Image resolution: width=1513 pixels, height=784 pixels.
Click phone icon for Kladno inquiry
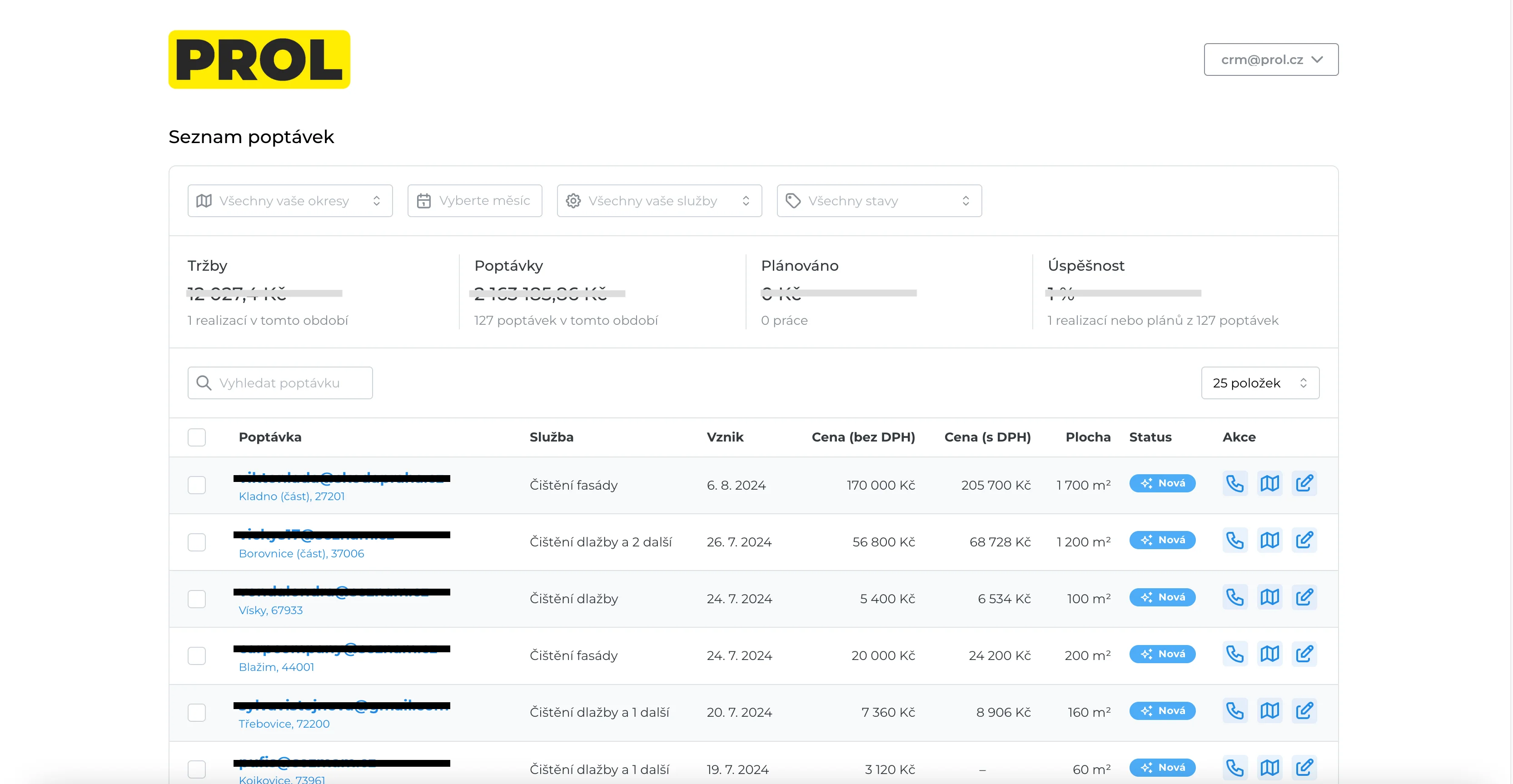coord(1234,483)
